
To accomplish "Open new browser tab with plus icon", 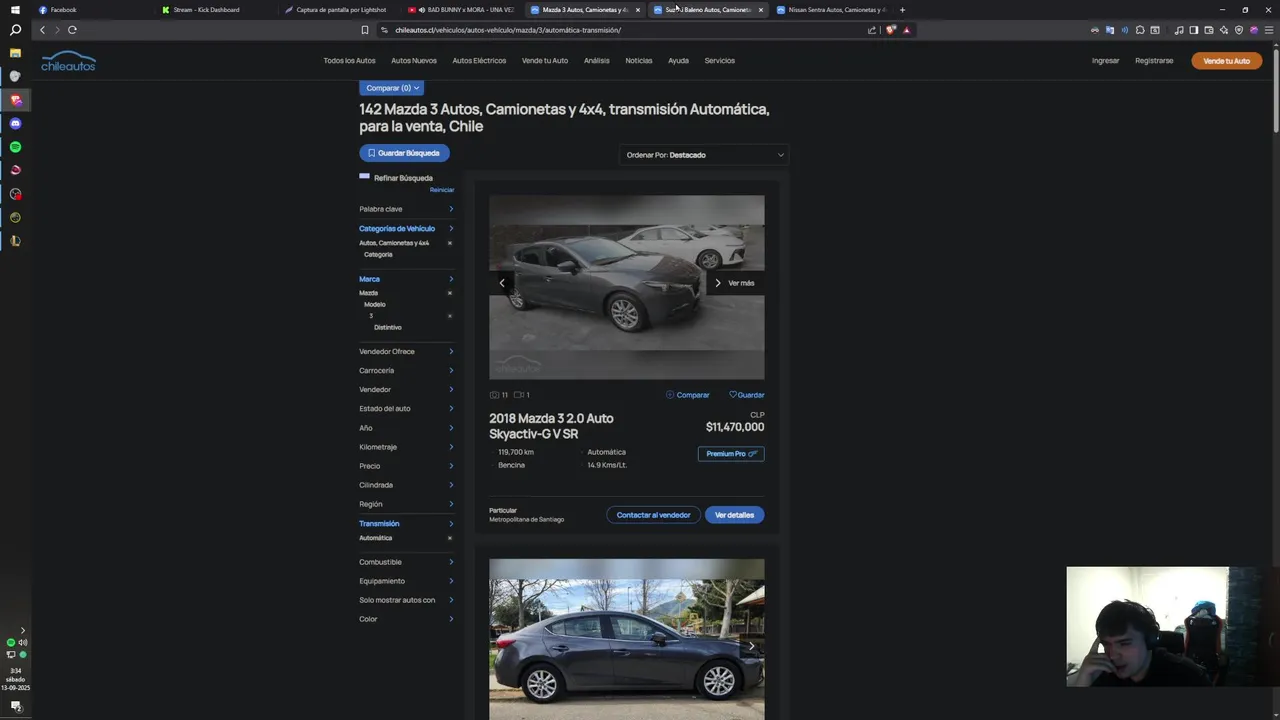I will click(x=902, y=10).
